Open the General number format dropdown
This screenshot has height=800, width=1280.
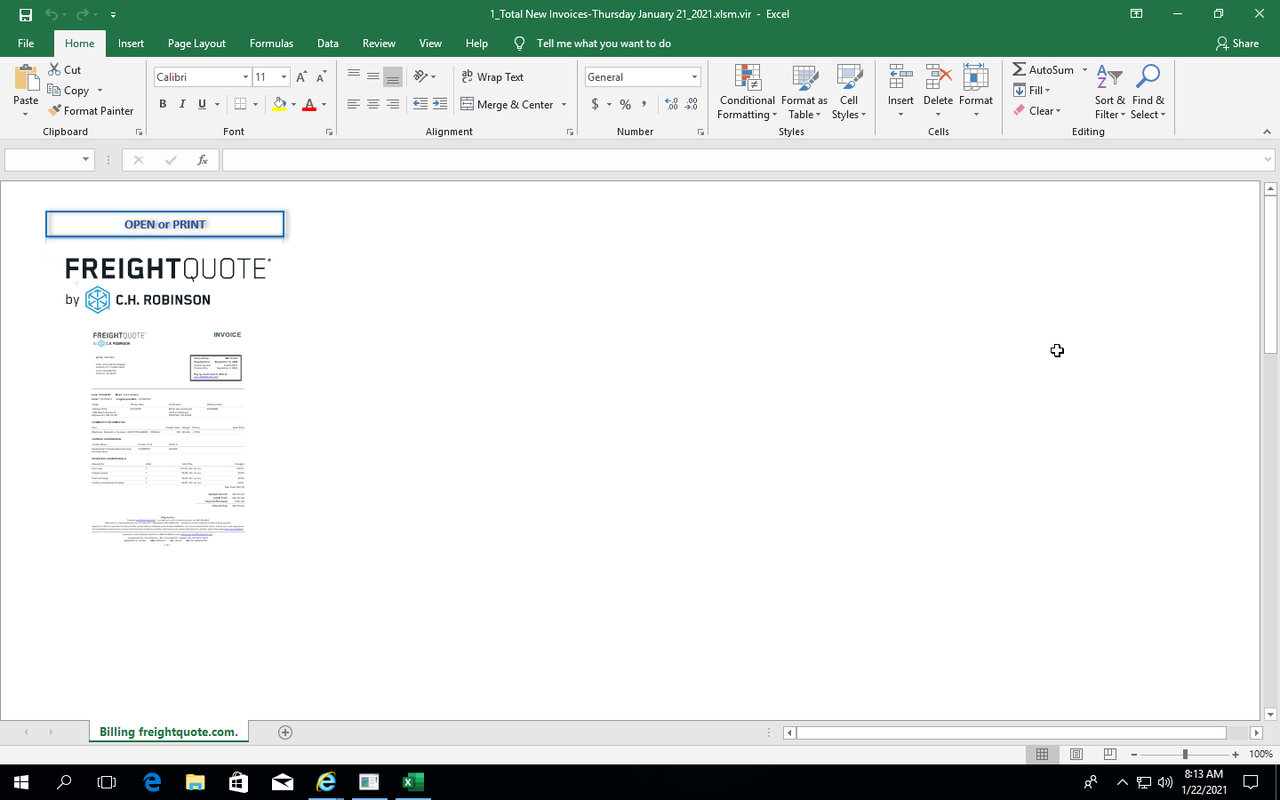click(694, 77)
